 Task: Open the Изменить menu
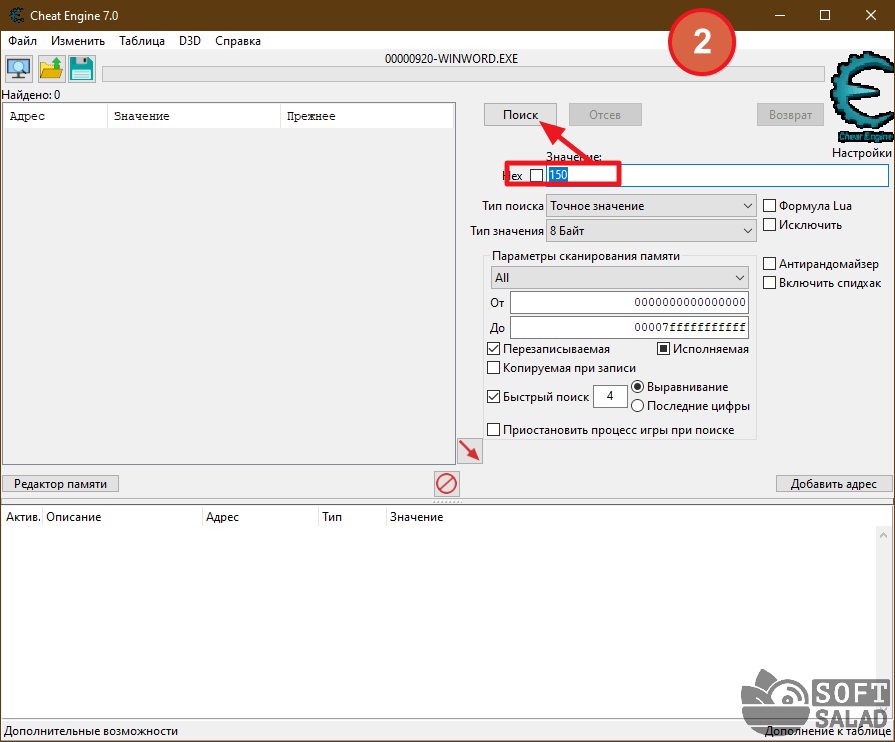(x=78, y=41)
